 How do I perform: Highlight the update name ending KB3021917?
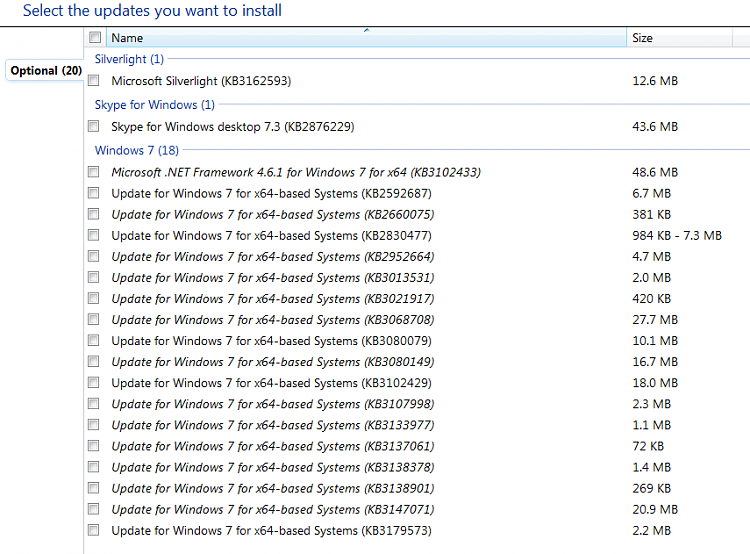click(x=273, y=299)
